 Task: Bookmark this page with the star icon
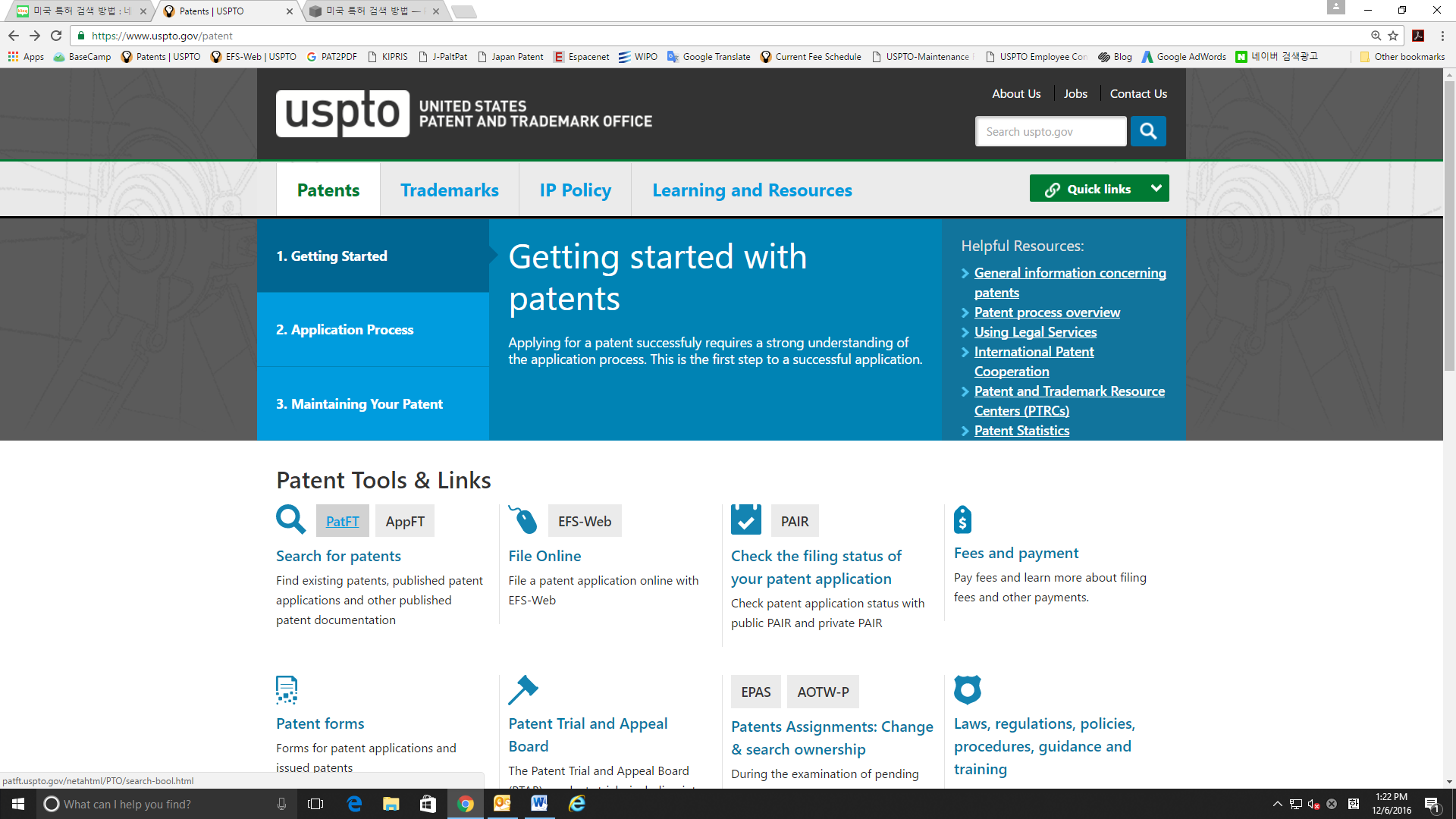pos(1393,36)
